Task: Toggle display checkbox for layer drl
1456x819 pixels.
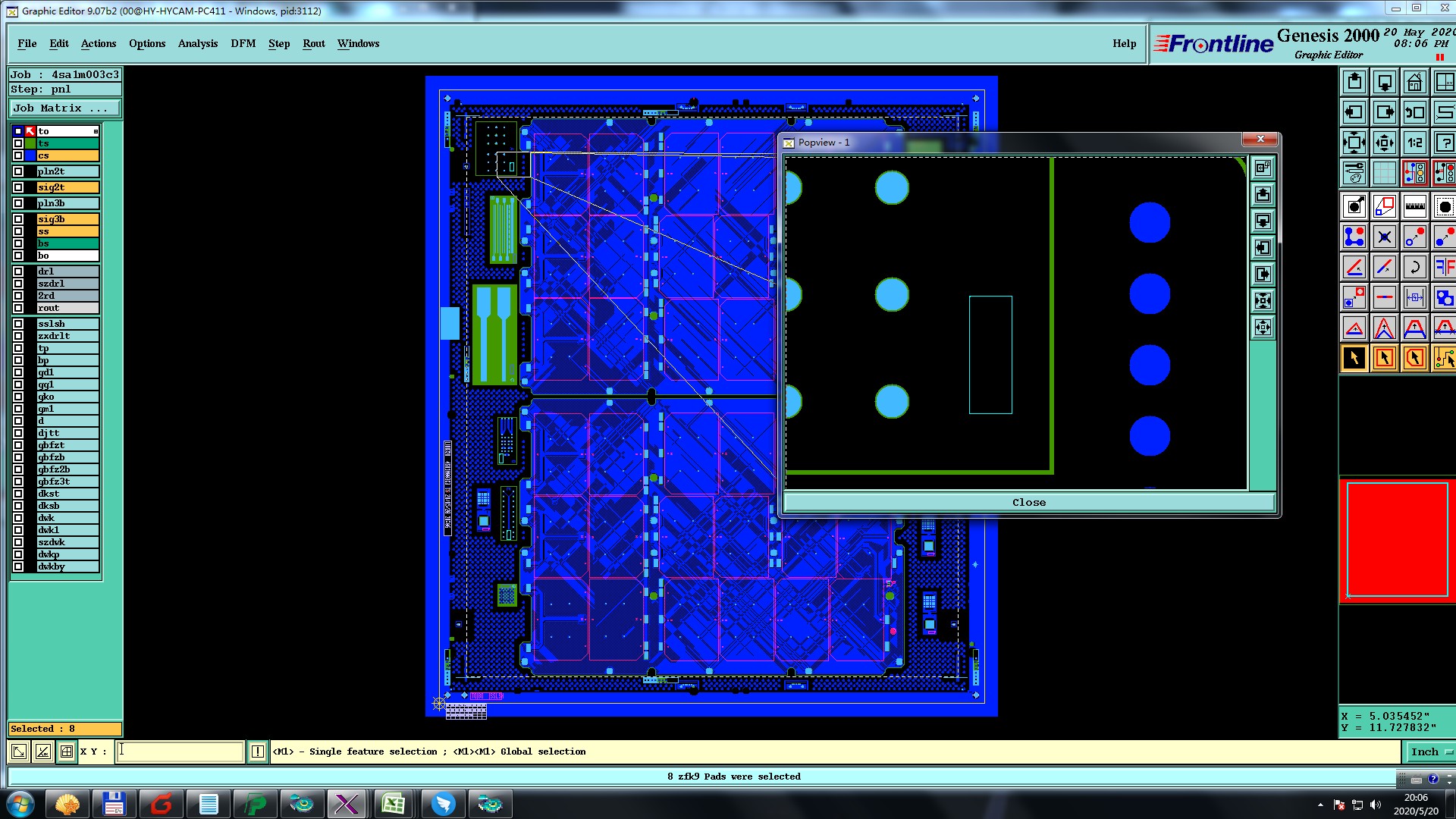Action: point(18,271)
